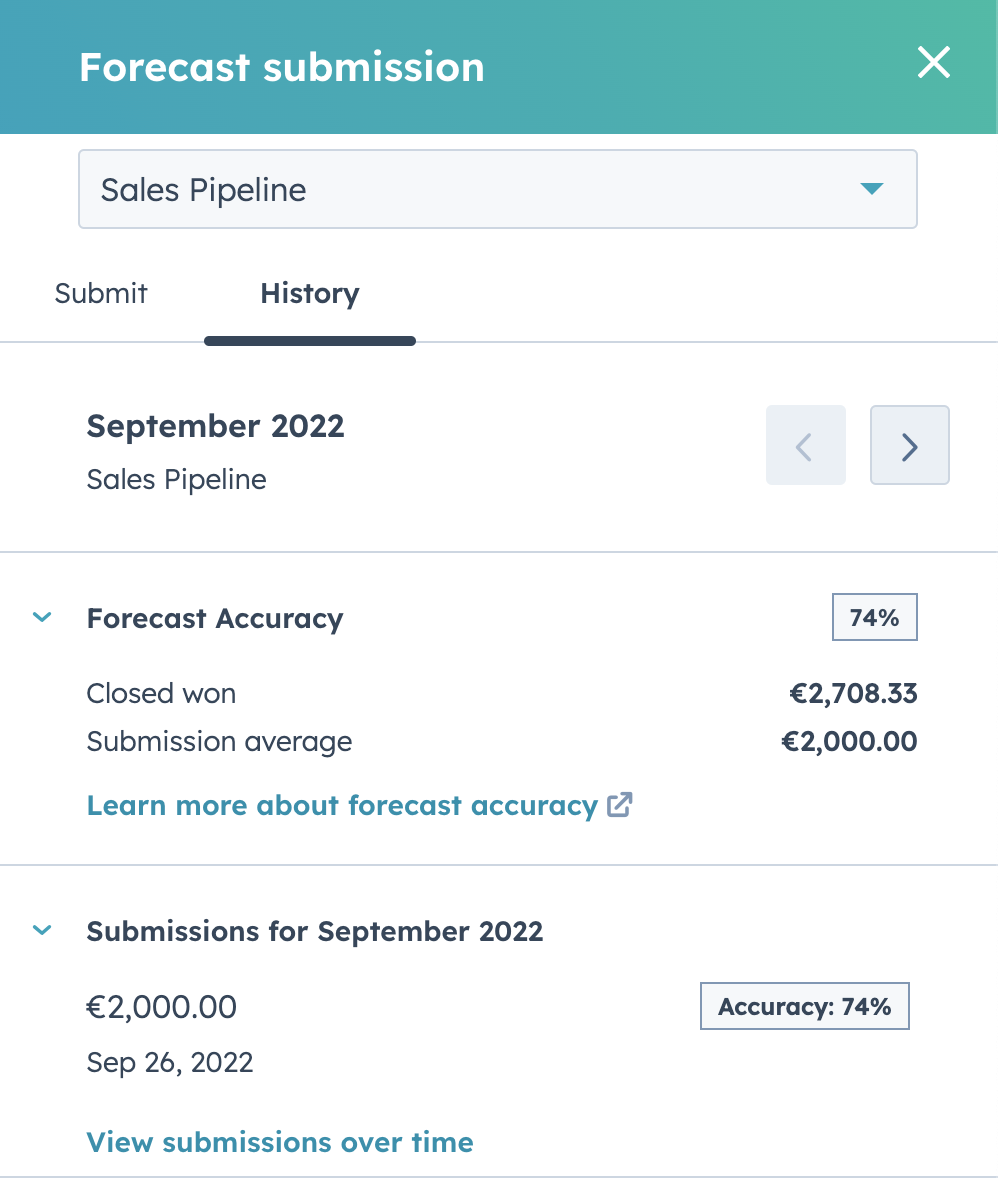
Task: Click the Submissions for September 2022 title
Action: click(314, 932)
